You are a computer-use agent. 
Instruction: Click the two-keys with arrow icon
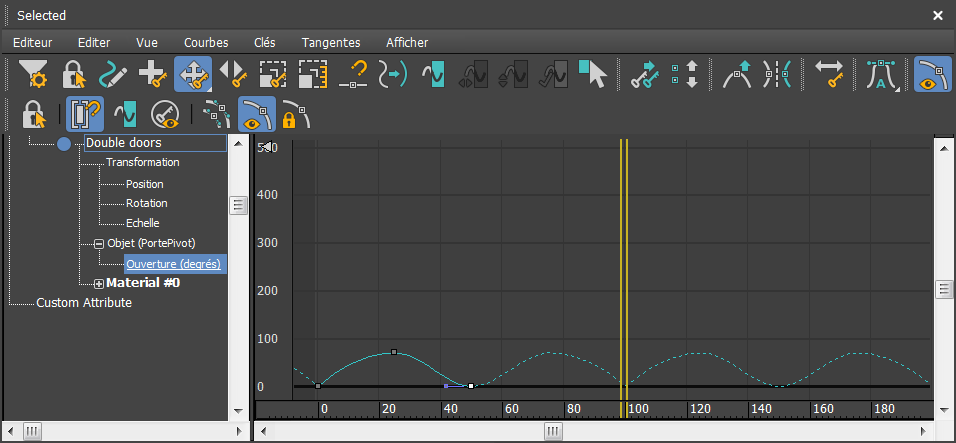click(x=645, y=74)
